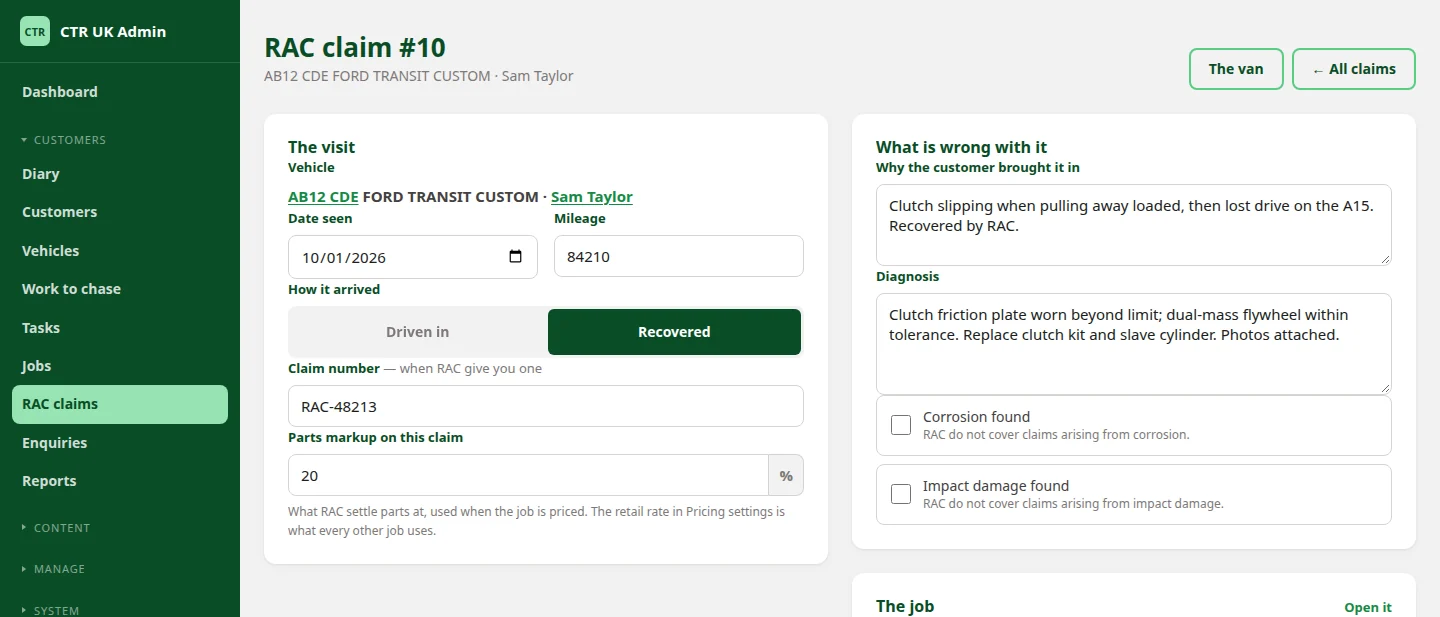The image size is (1440, 617).
Task: Click the RAC claim #10 heading
Action: [x=355, y=47]
